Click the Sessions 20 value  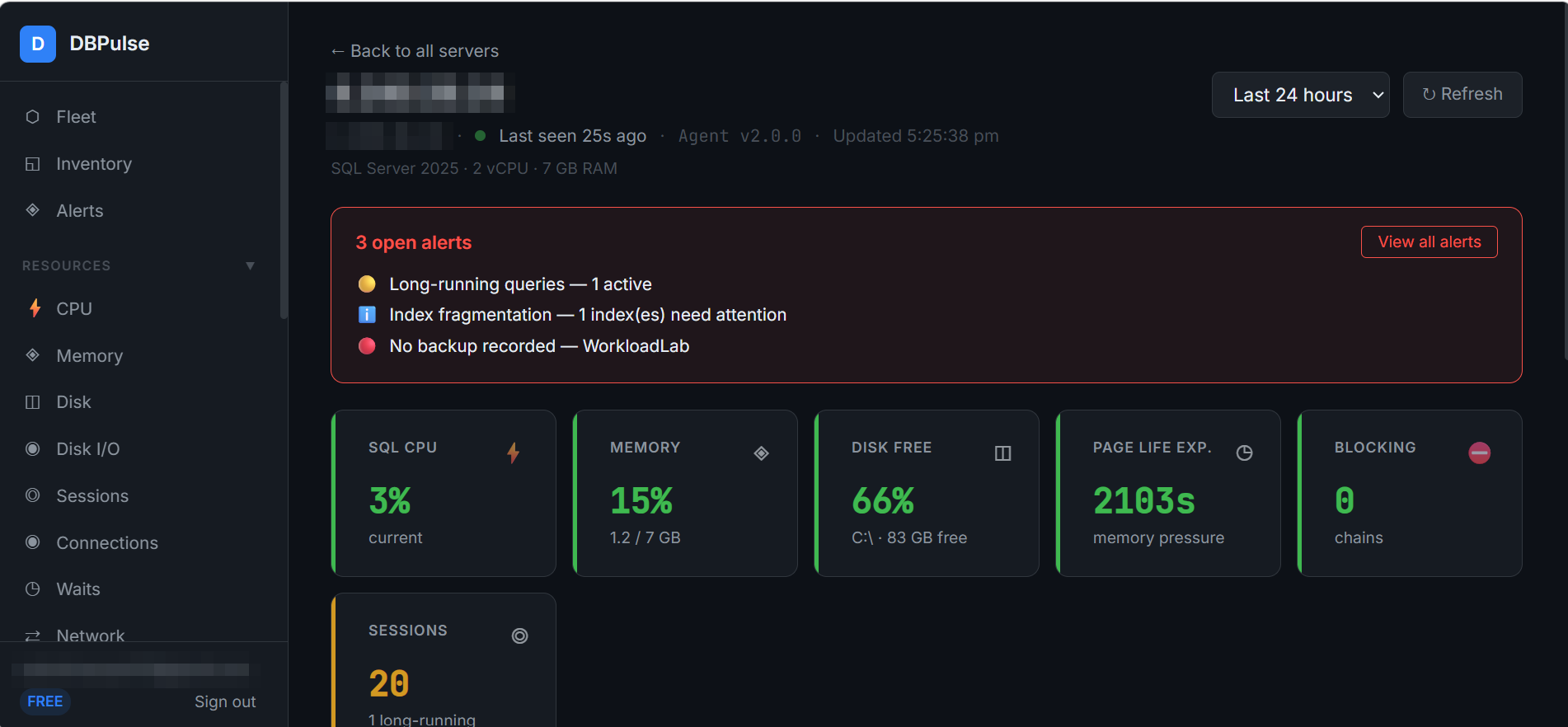tap(389, 684)
